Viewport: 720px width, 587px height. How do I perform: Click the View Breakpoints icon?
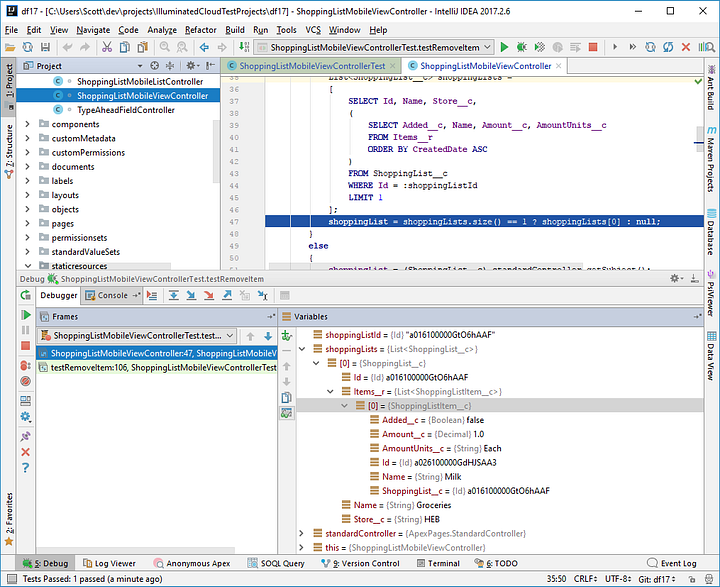26,366
